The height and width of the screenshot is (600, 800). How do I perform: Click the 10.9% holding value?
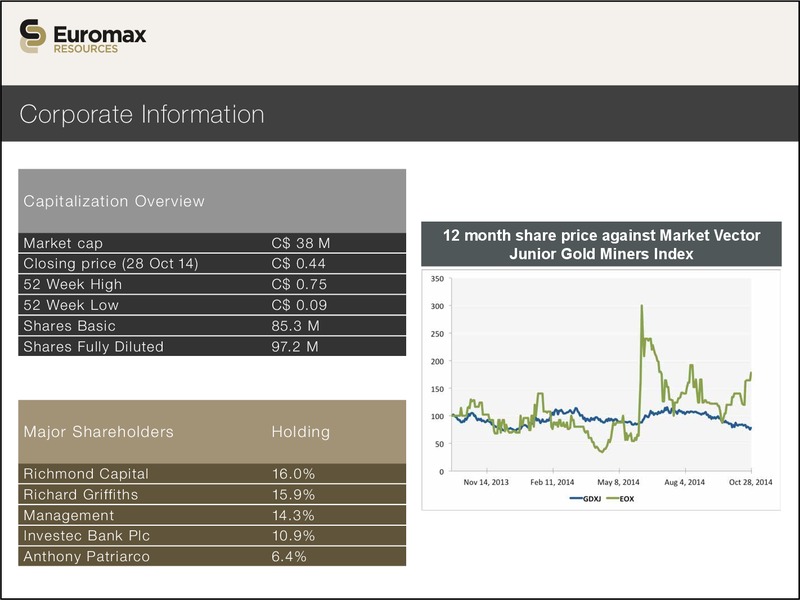tap(293, 536)
